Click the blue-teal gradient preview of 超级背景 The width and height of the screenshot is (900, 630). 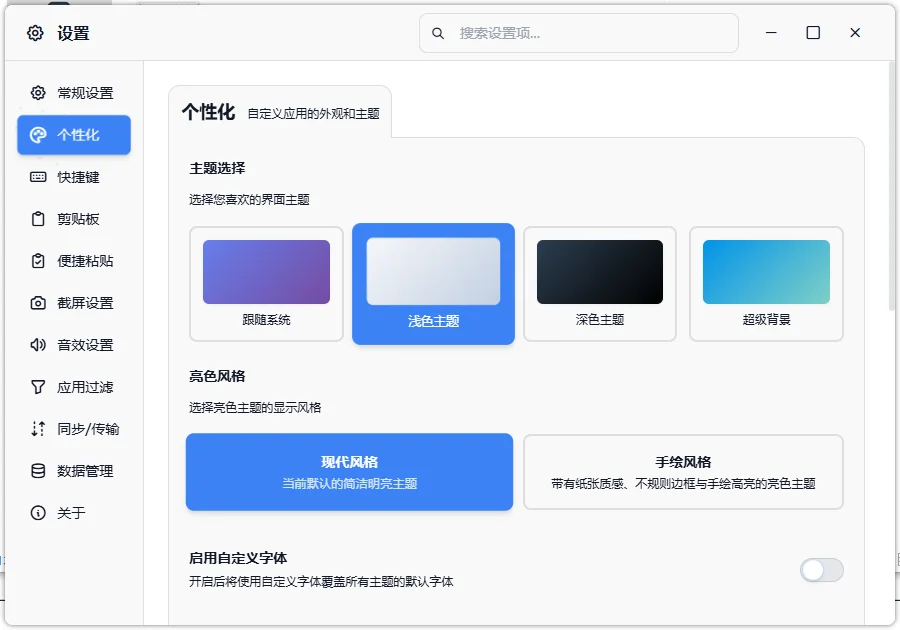point(766,272)
